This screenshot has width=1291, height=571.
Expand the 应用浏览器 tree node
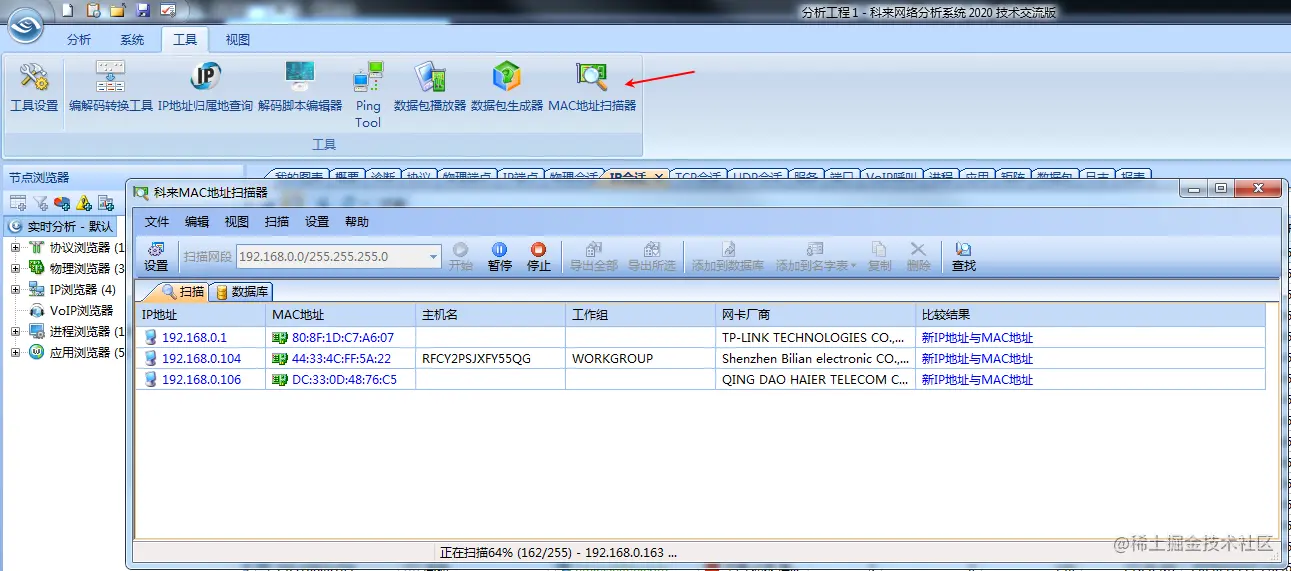coord(15,352)
